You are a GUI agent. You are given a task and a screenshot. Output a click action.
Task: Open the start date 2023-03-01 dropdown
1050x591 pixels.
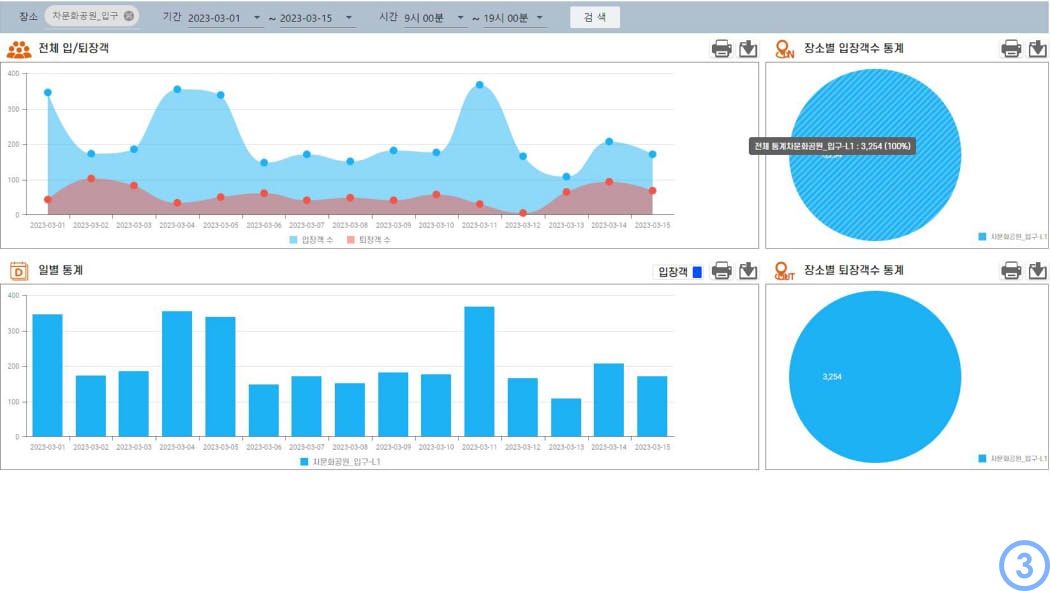point(257,18)
